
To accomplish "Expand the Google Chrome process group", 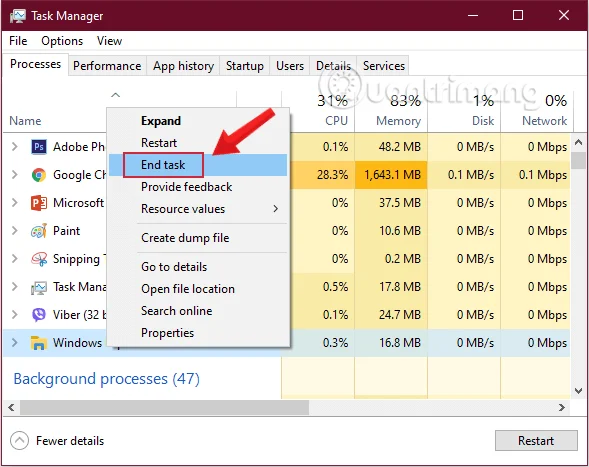I will 15,175.
